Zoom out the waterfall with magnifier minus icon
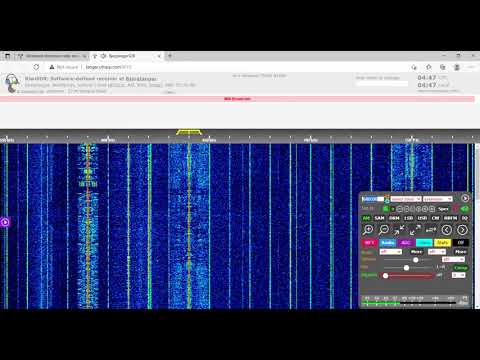480x360 pixels. coord(384,229)
